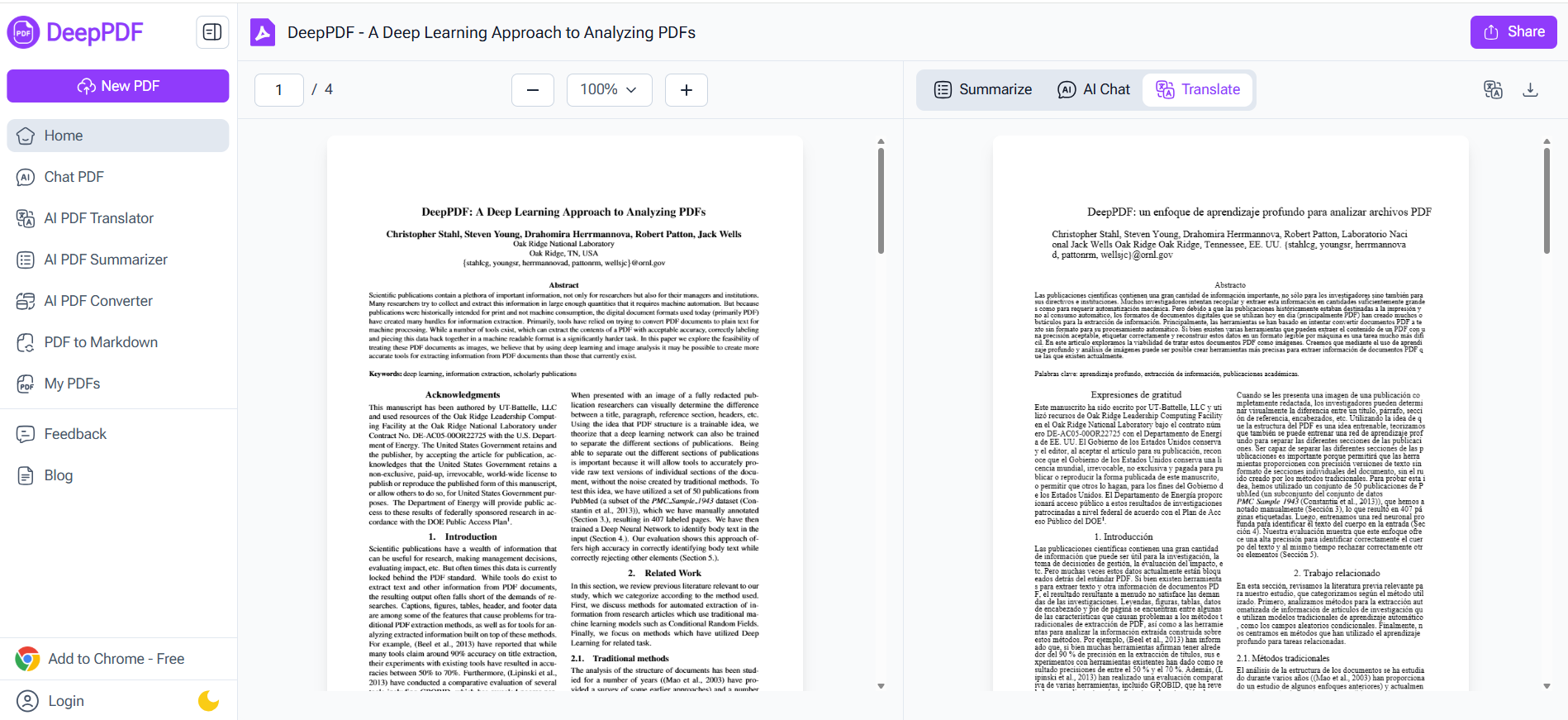The image size is (1568, 720).
Task: Switch to the Summarize tab
Action: click(983, 89)
